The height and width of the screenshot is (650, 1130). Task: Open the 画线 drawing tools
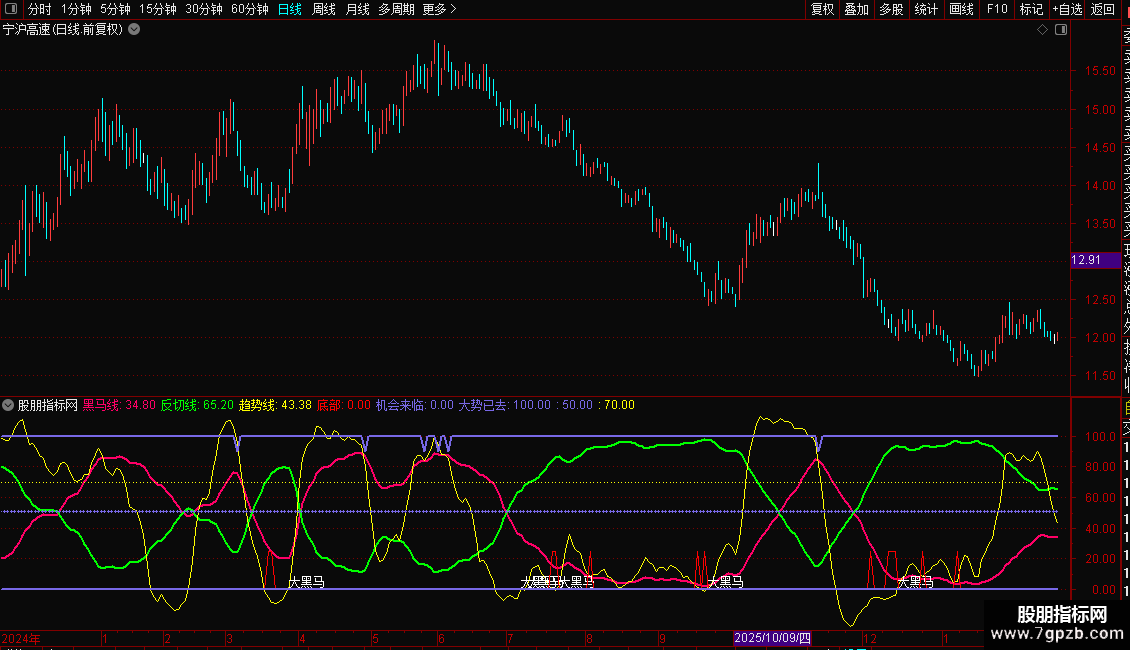961,10
